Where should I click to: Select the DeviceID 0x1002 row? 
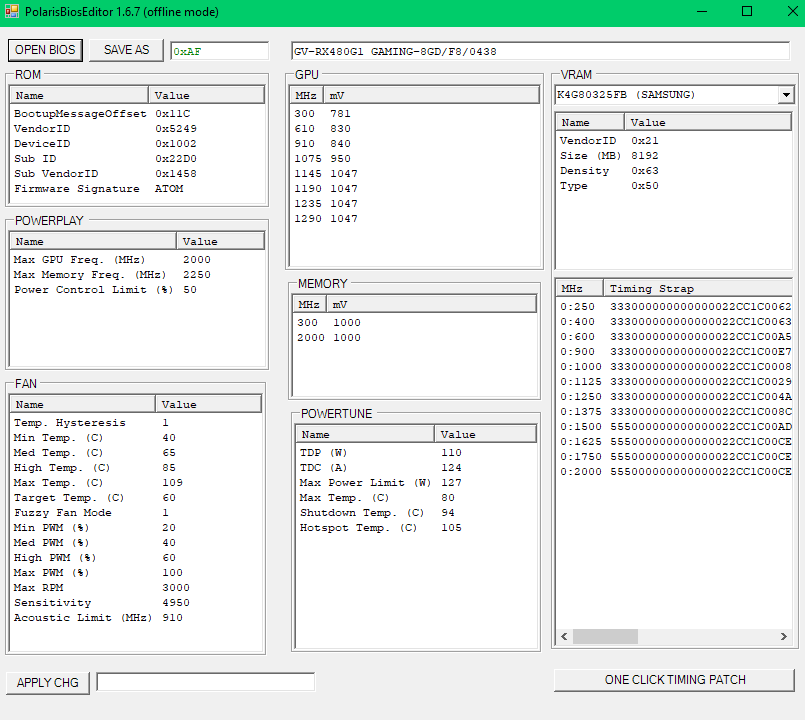pos(137,144)
